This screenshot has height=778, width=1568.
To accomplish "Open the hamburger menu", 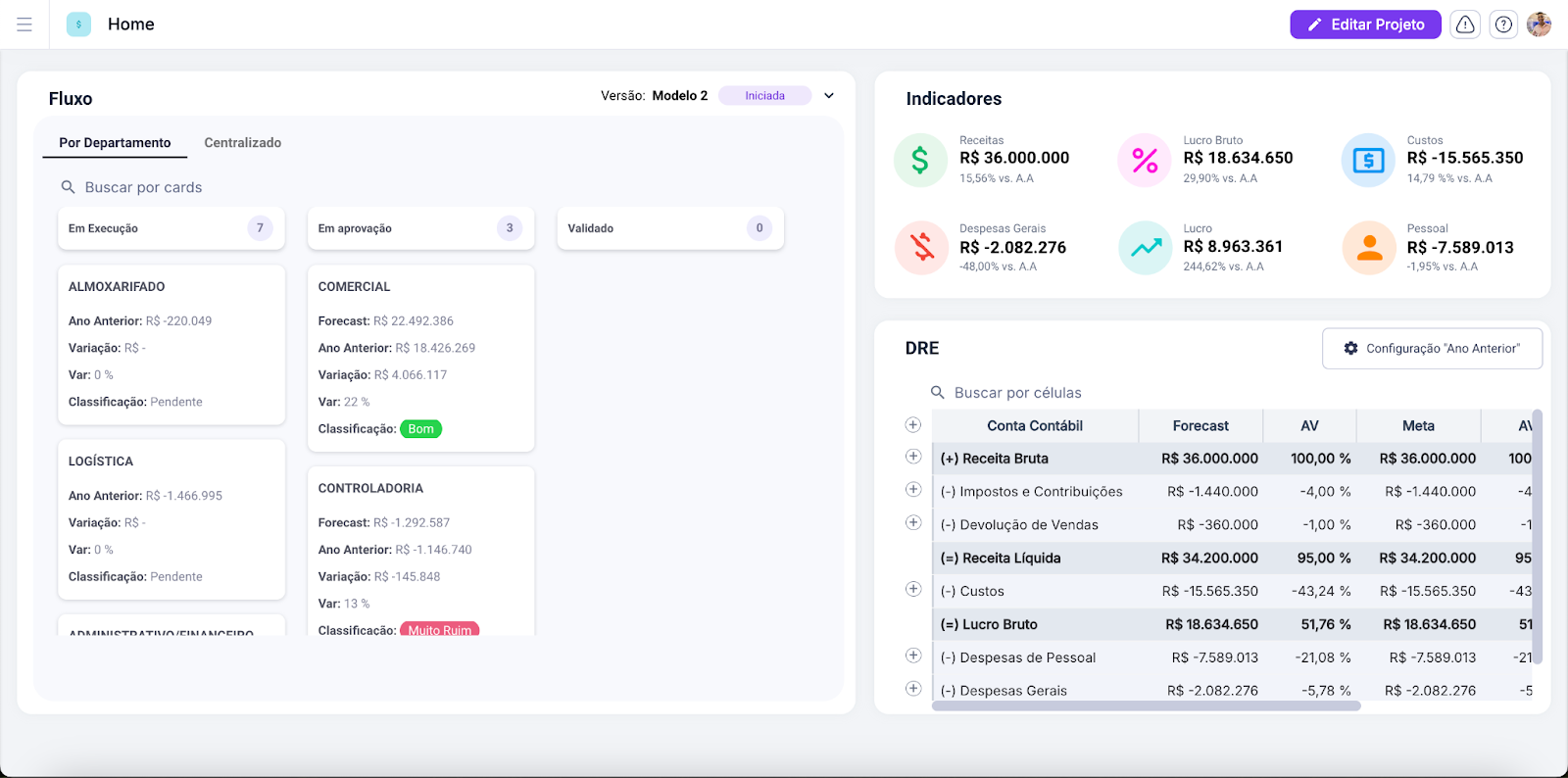I will click(24, 24).
